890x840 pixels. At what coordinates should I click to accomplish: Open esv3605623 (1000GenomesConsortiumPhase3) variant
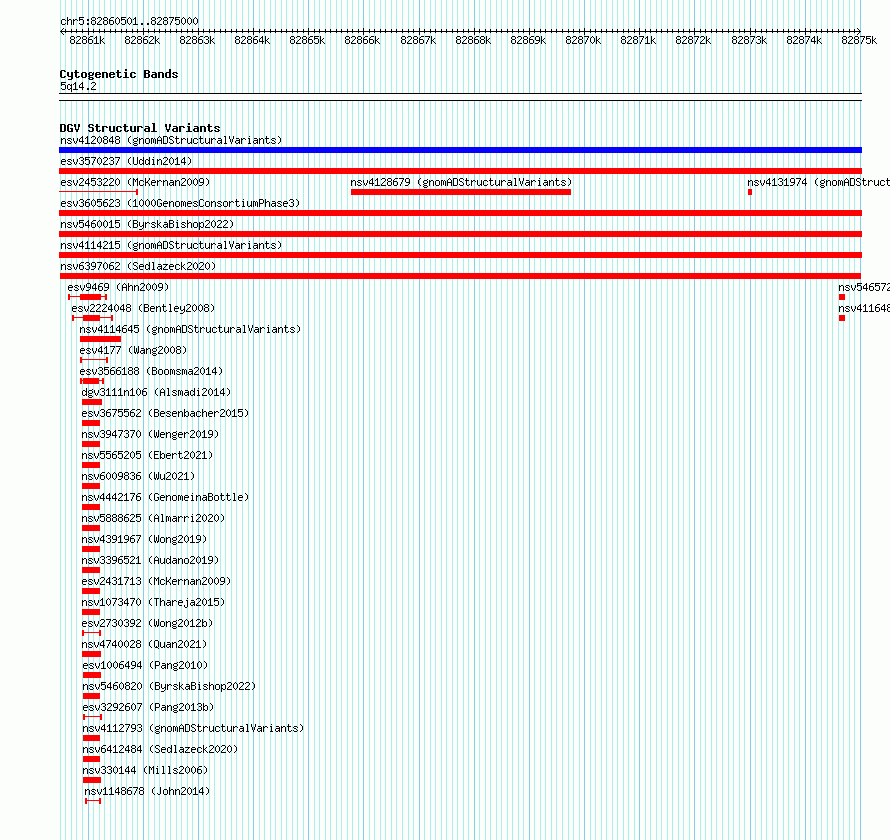point(180,203)
